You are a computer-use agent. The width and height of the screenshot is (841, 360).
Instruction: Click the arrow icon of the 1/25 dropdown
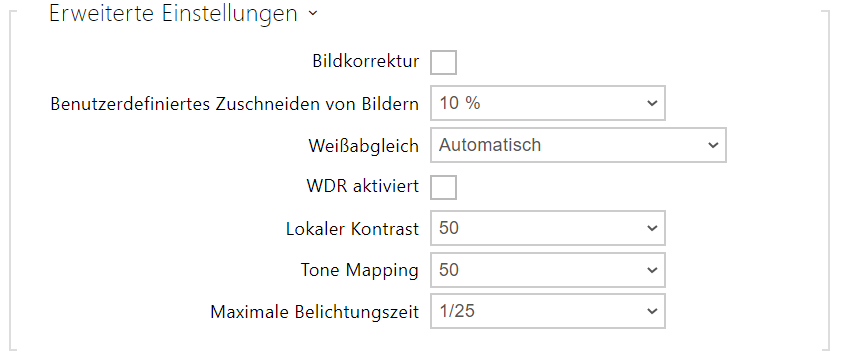tap(652, 311)
